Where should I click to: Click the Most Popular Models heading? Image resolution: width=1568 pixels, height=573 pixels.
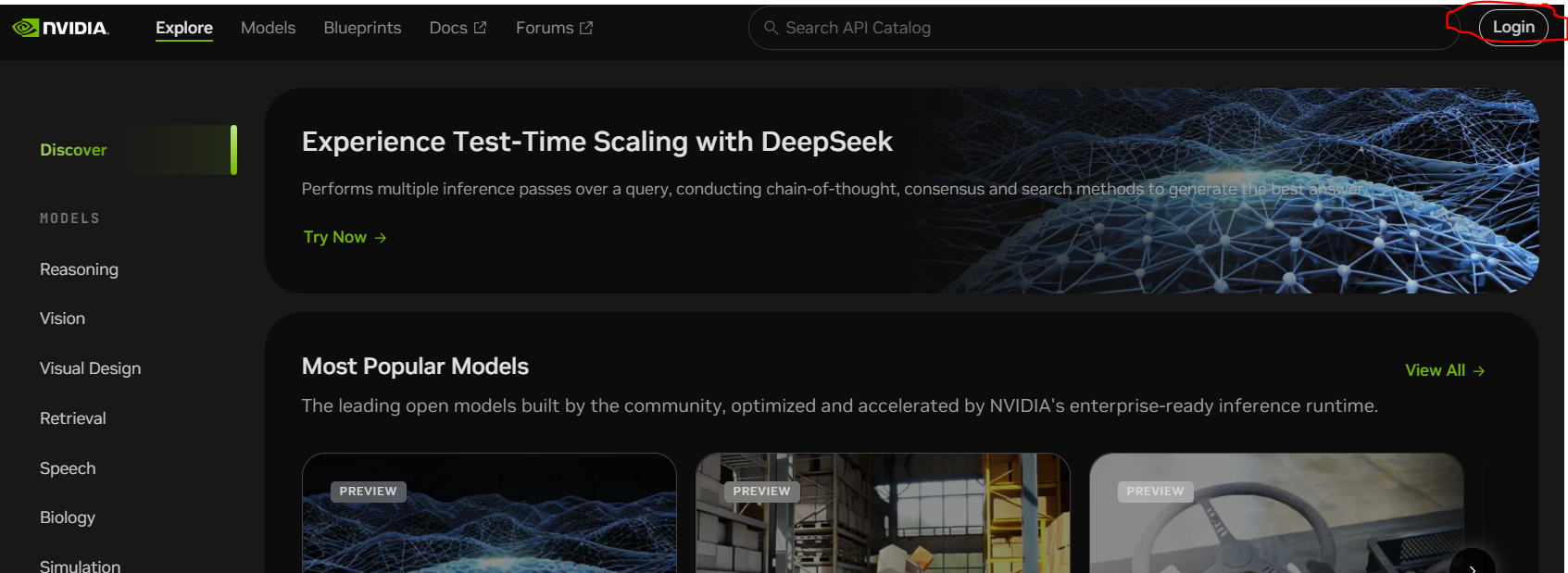click(415, 367)
